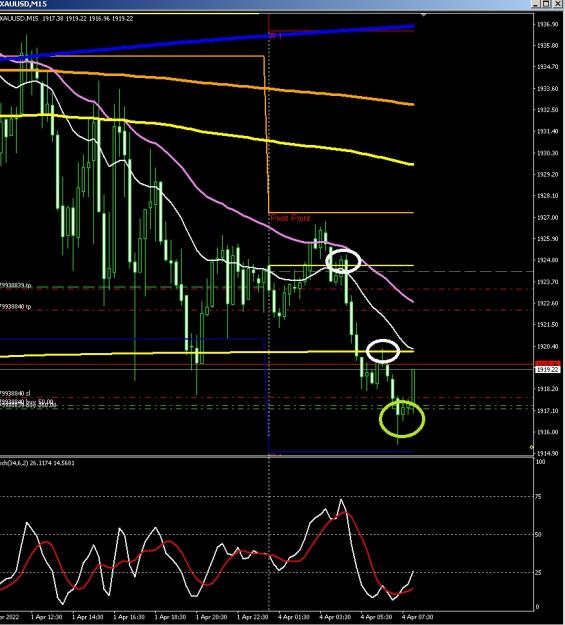Click price axis value 1929.20
Screen dimensions: 565x625
tap(547, 174)
